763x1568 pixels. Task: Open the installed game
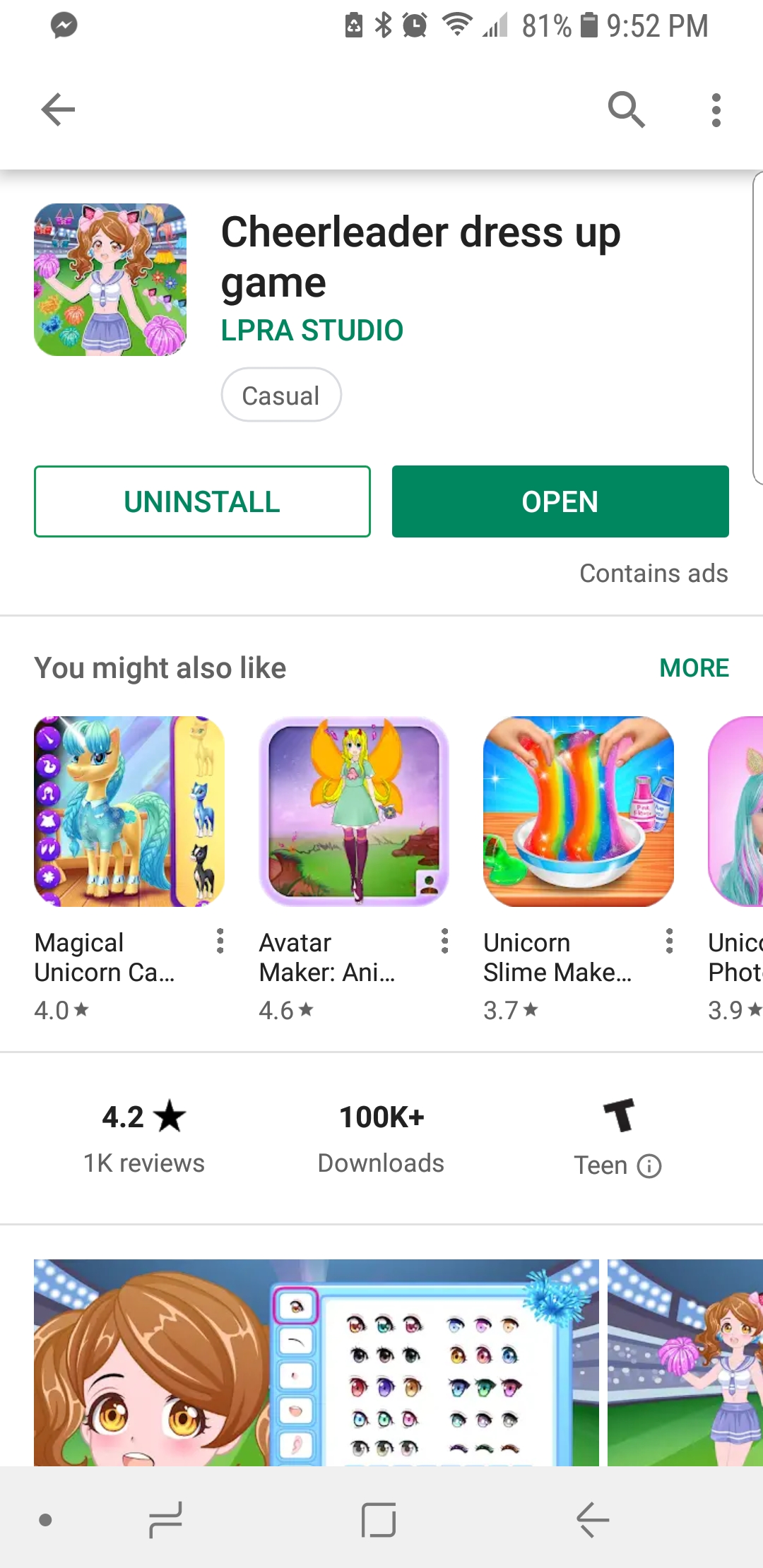point(560,501)
